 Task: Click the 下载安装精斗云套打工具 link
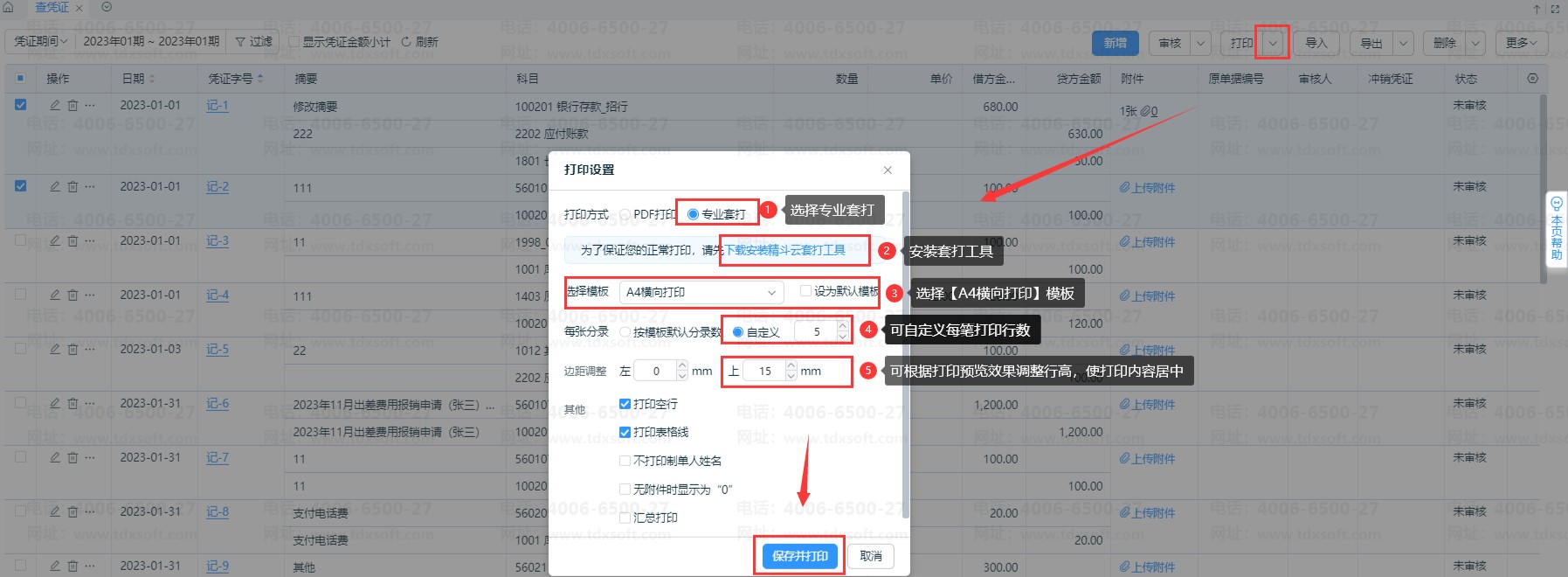785,250
